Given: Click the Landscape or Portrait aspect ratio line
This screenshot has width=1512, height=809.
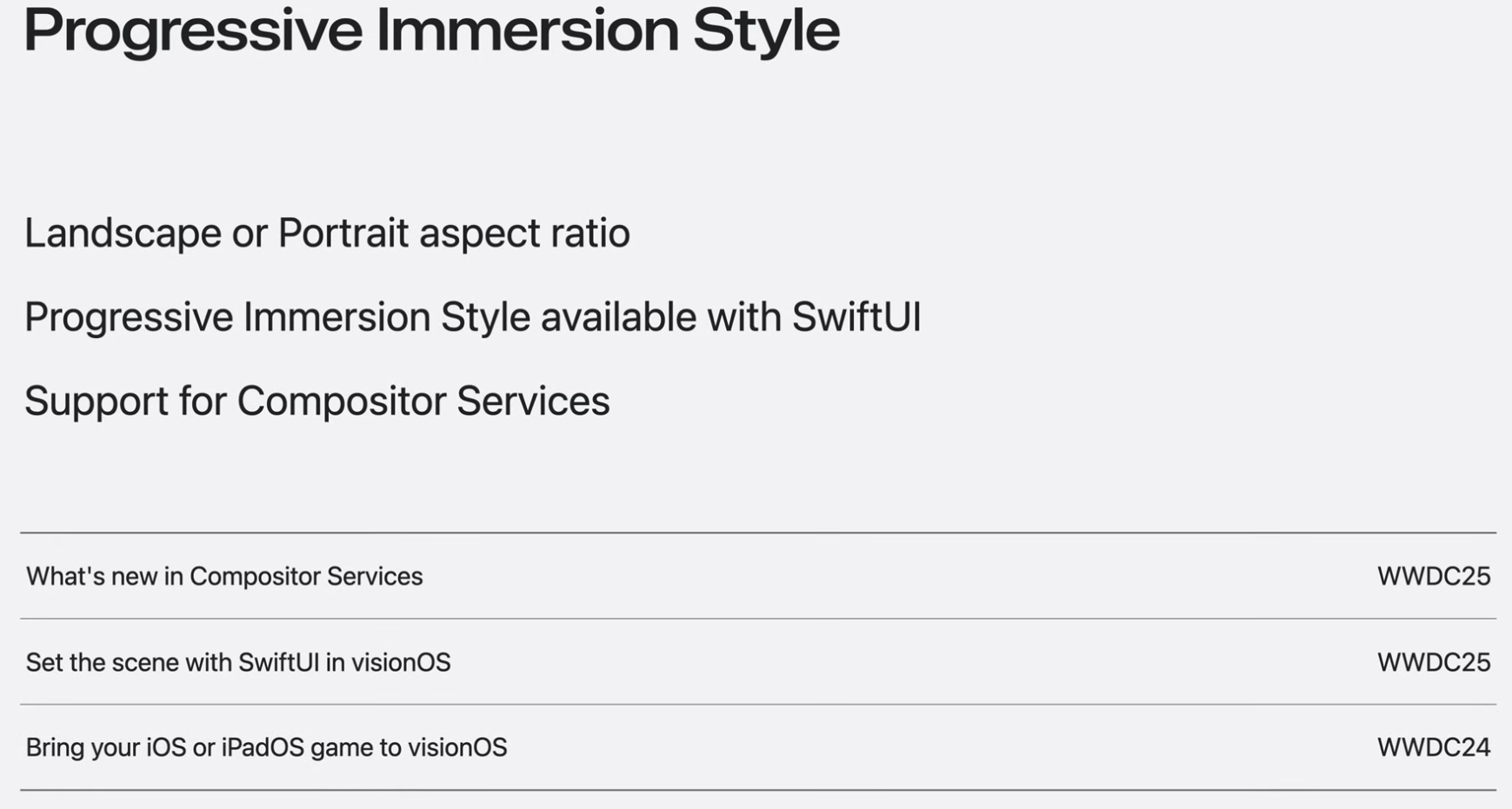Looking at the screenshot, I should click(327, 233).
